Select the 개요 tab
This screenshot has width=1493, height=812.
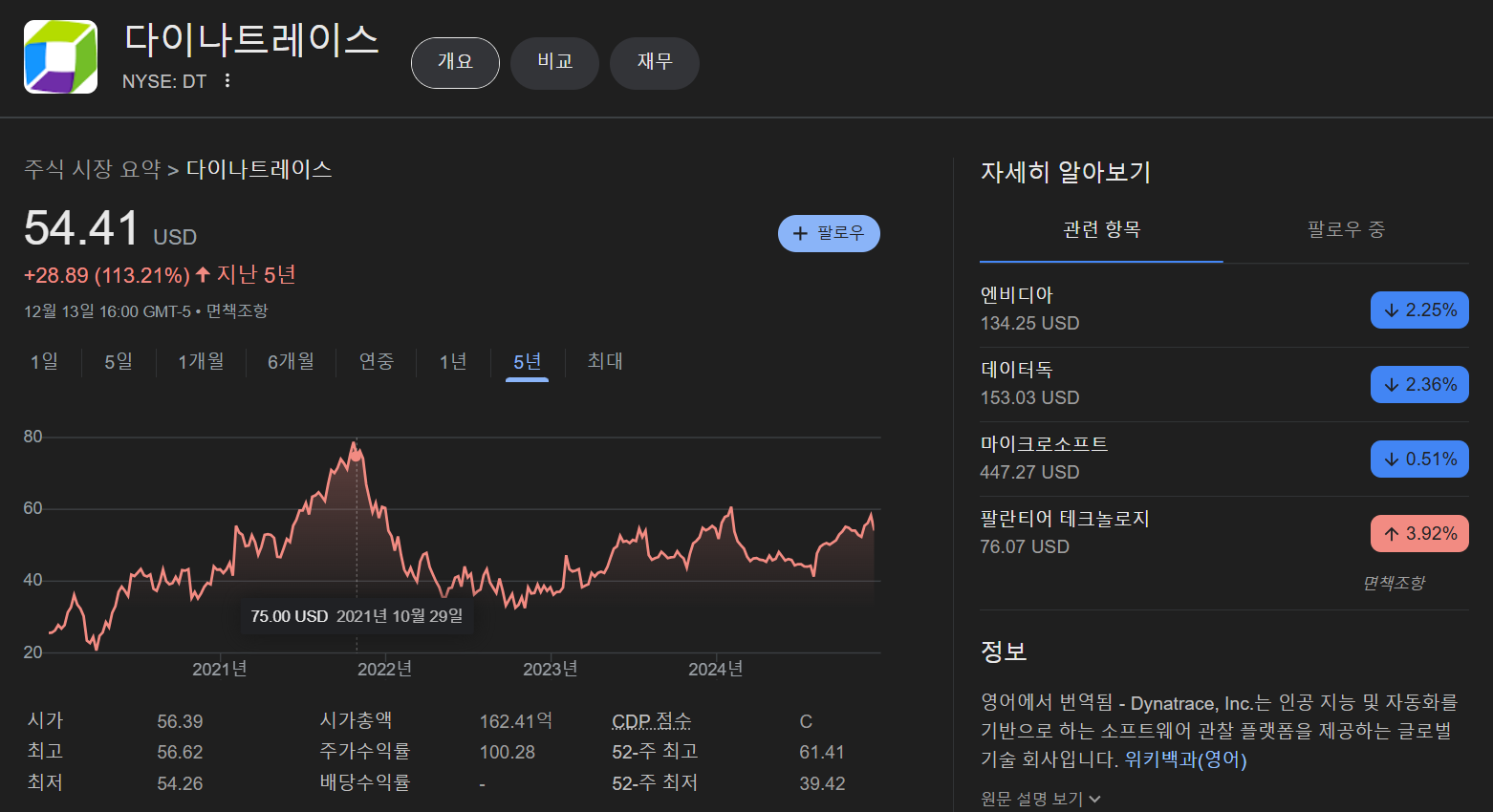click(455, 63)
